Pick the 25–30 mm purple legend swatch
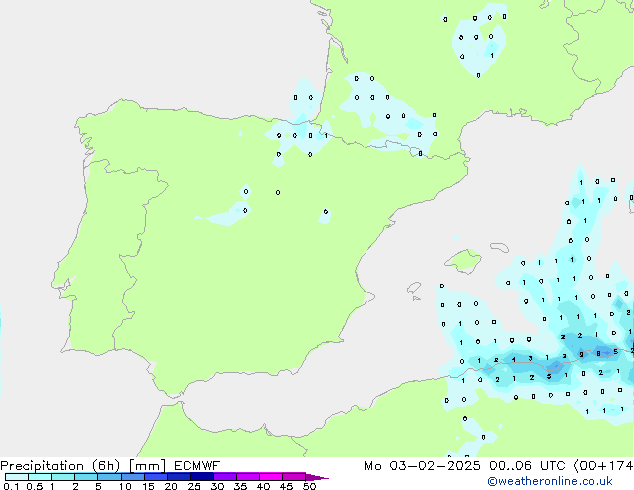Viewport: 634px width, 490px height. (x=203, y=477)
